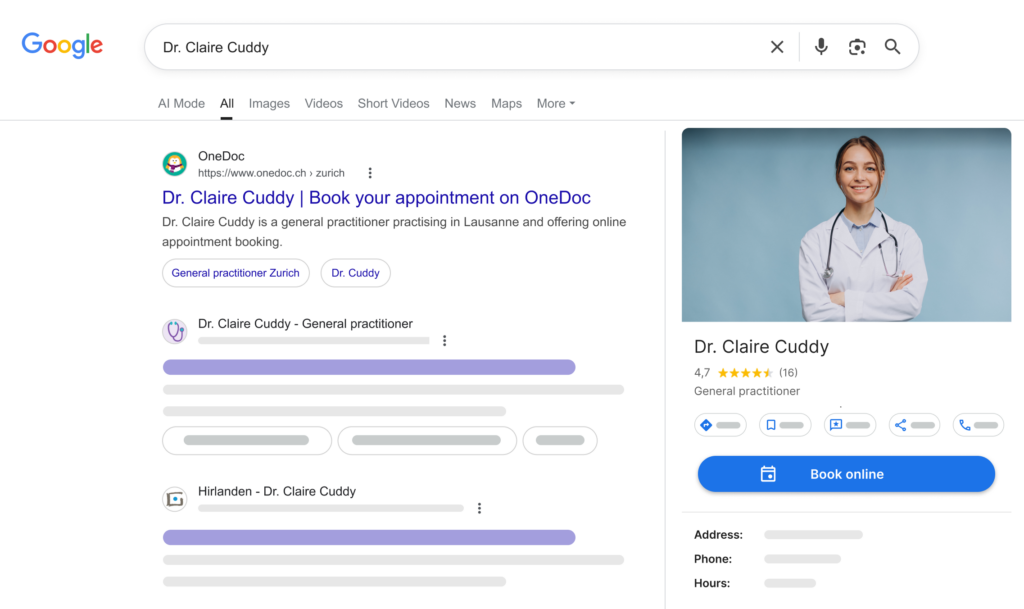
Task: Click the stethoscope favicon of second result
Action: tap(174, 332)
